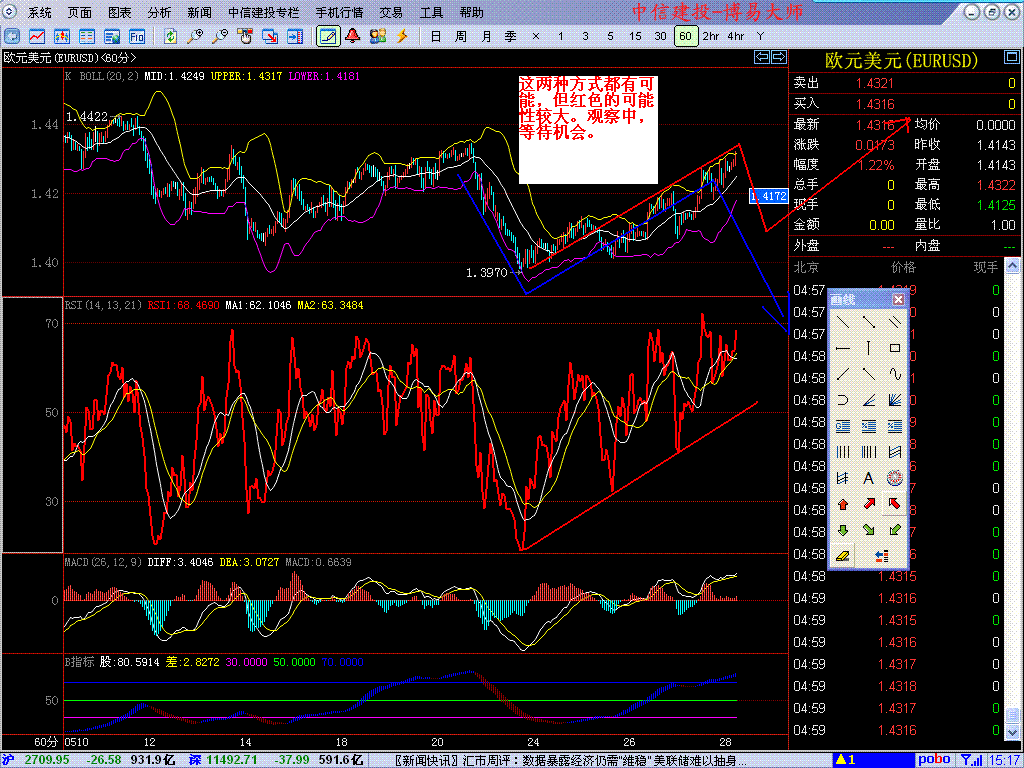1024x768 pixels.
Task: Select the Gann fan lines tool
Action: point(895,400)
